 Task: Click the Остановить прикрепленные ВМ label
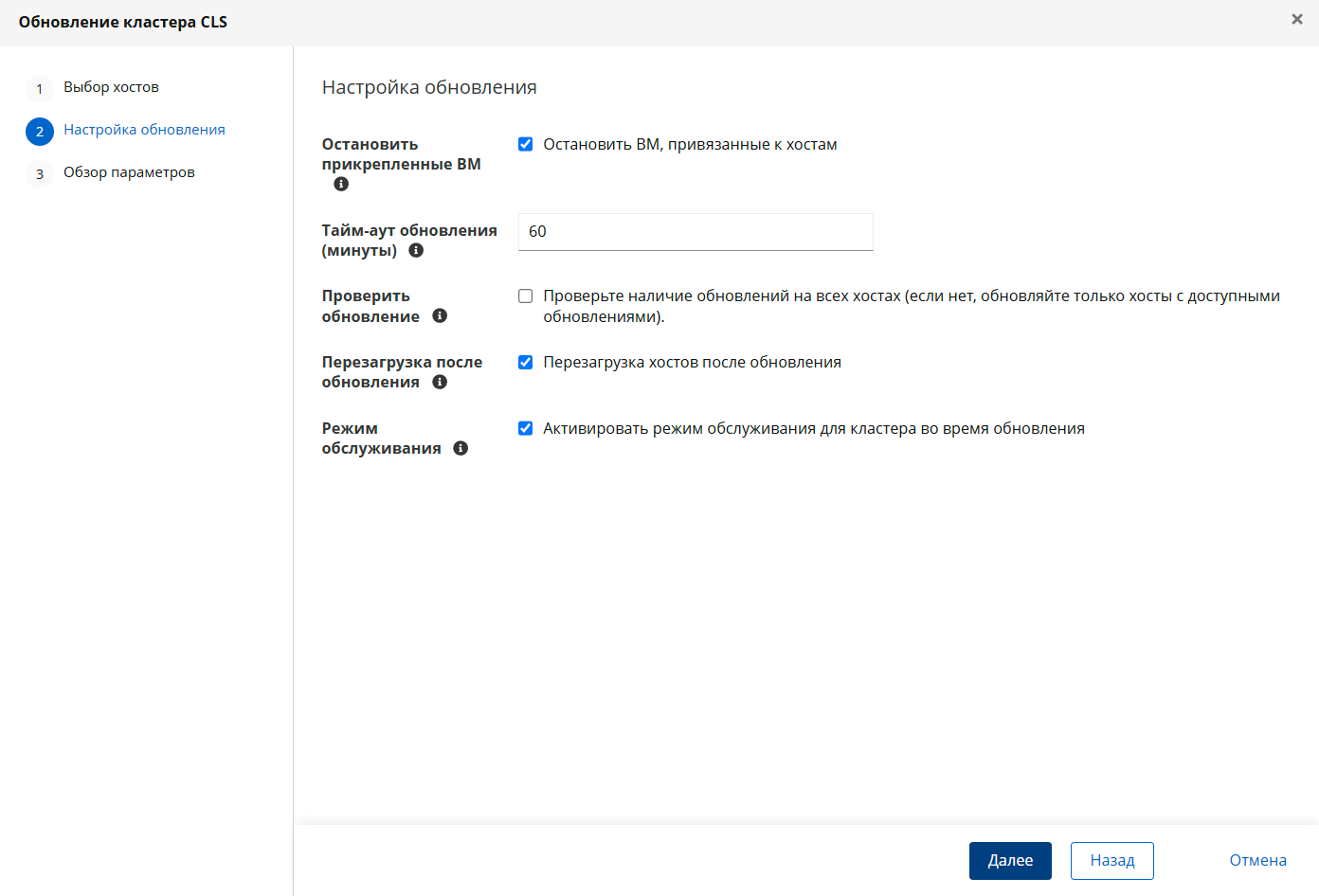[401, 154]
